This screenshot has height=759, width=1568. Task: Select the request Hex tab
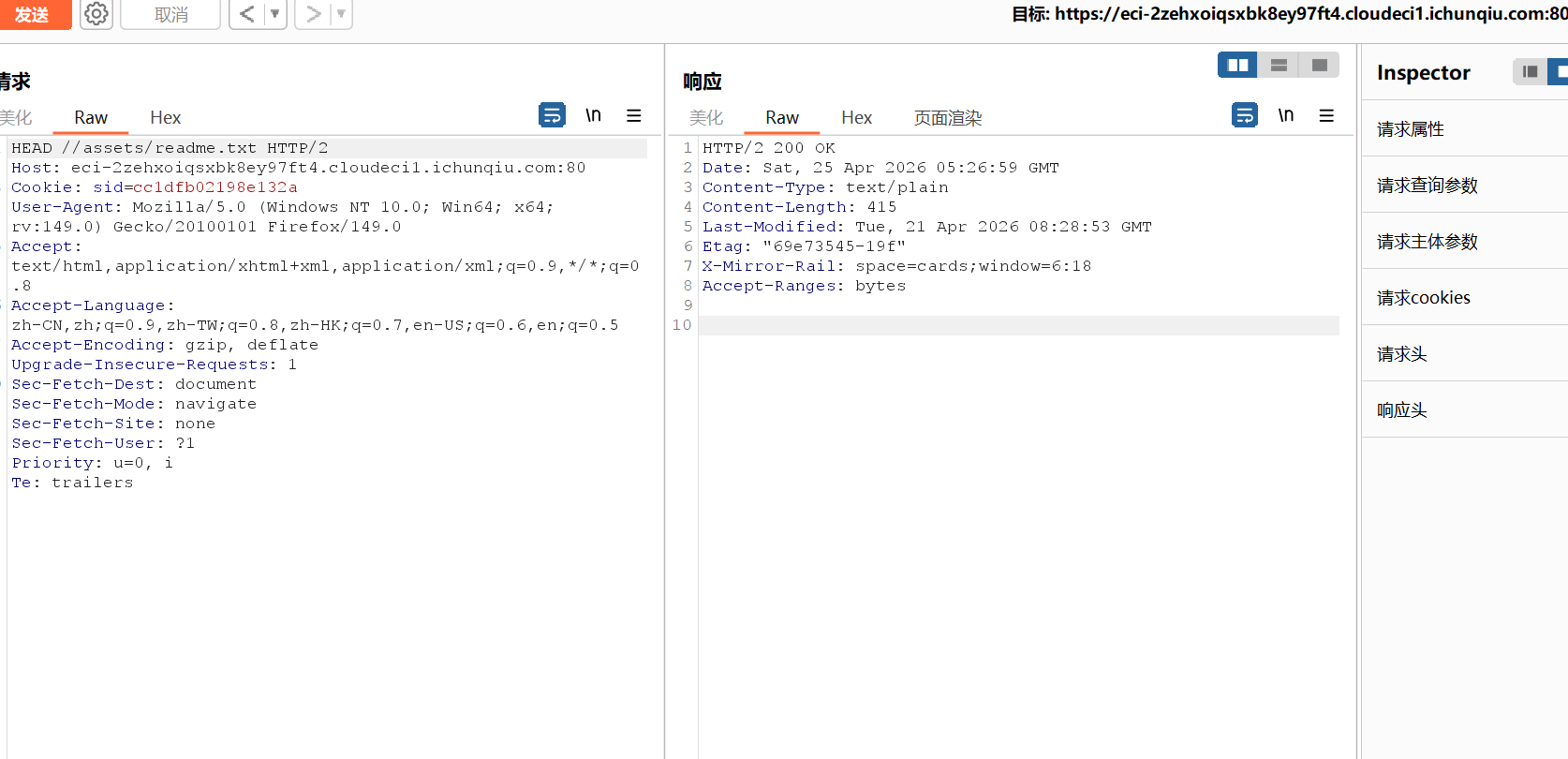pyautogui.click(x=165, y=117)
